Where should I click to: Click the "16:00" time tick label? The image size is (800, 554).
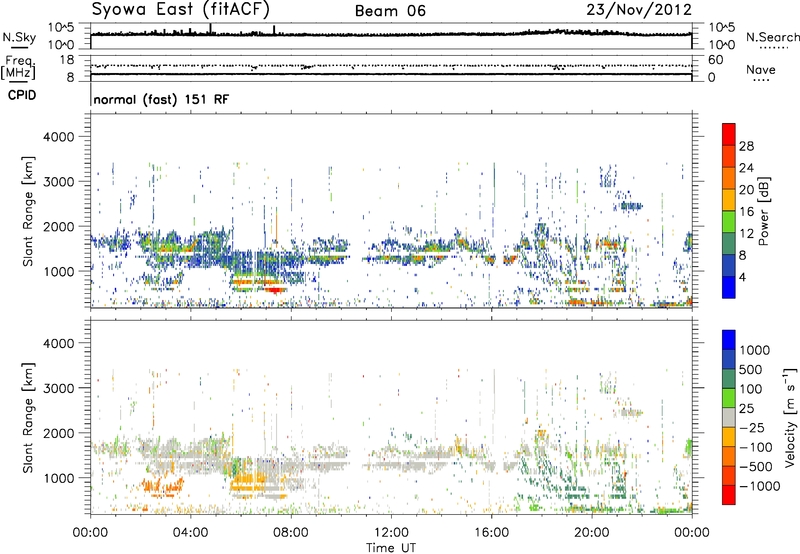pyautogui.click(x=491, y=533)
